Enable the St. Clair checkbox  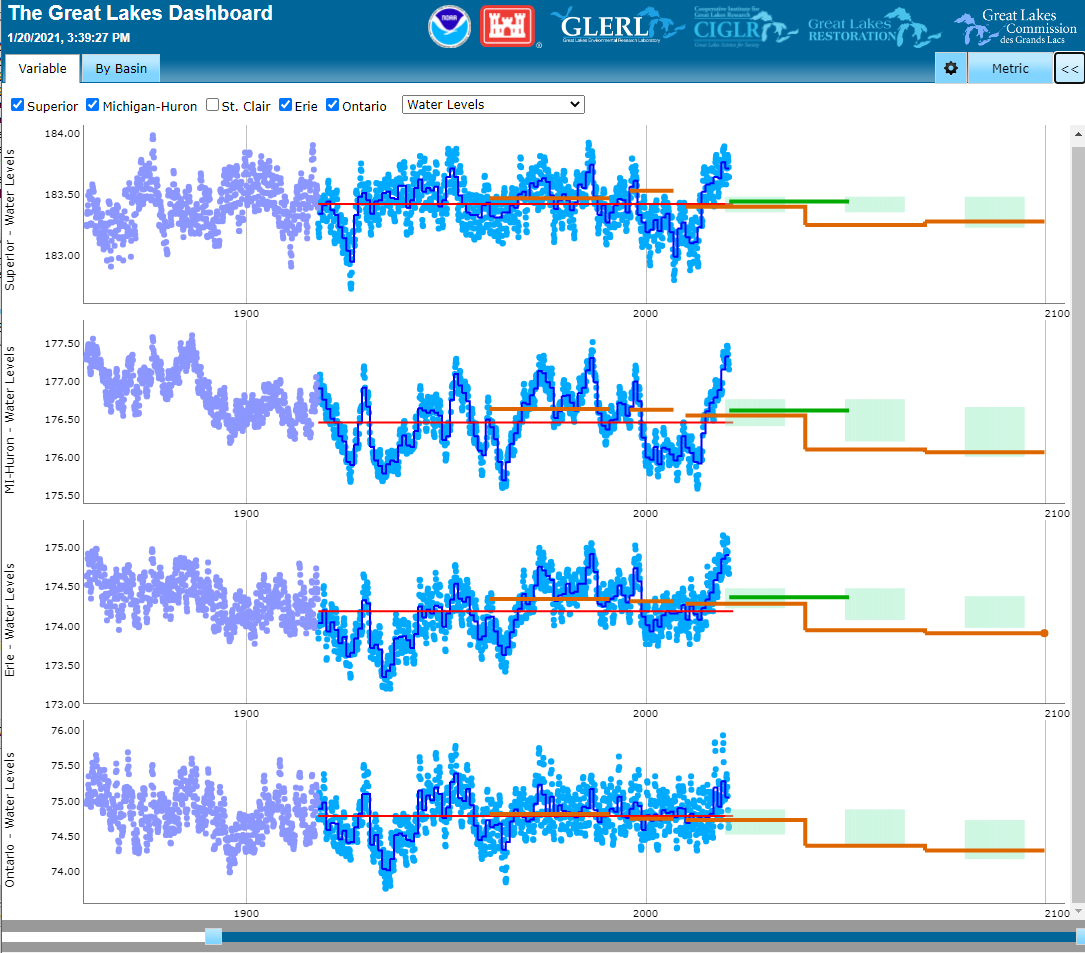[212, 104]
